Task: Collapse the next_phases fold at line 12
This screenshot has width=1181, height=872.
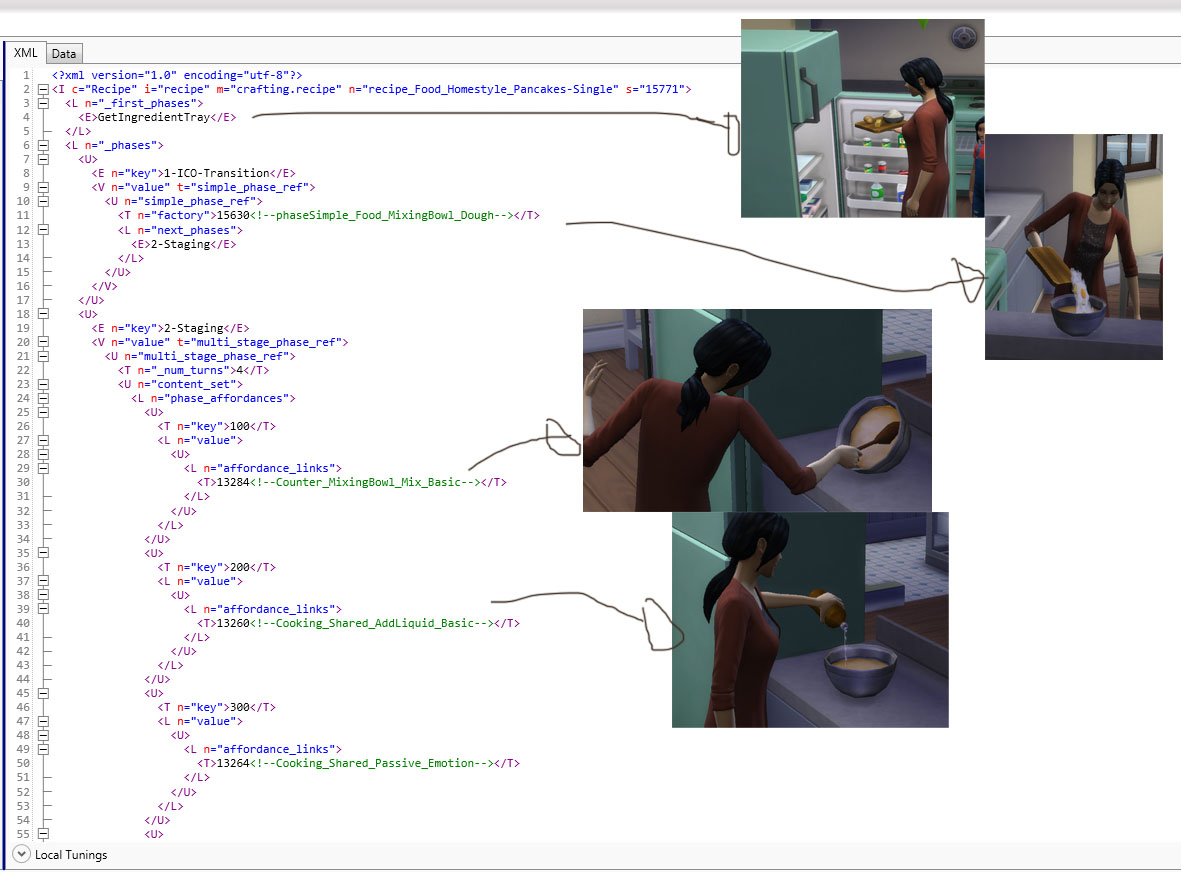Action: pyautogui.click(x=44, y=230)
